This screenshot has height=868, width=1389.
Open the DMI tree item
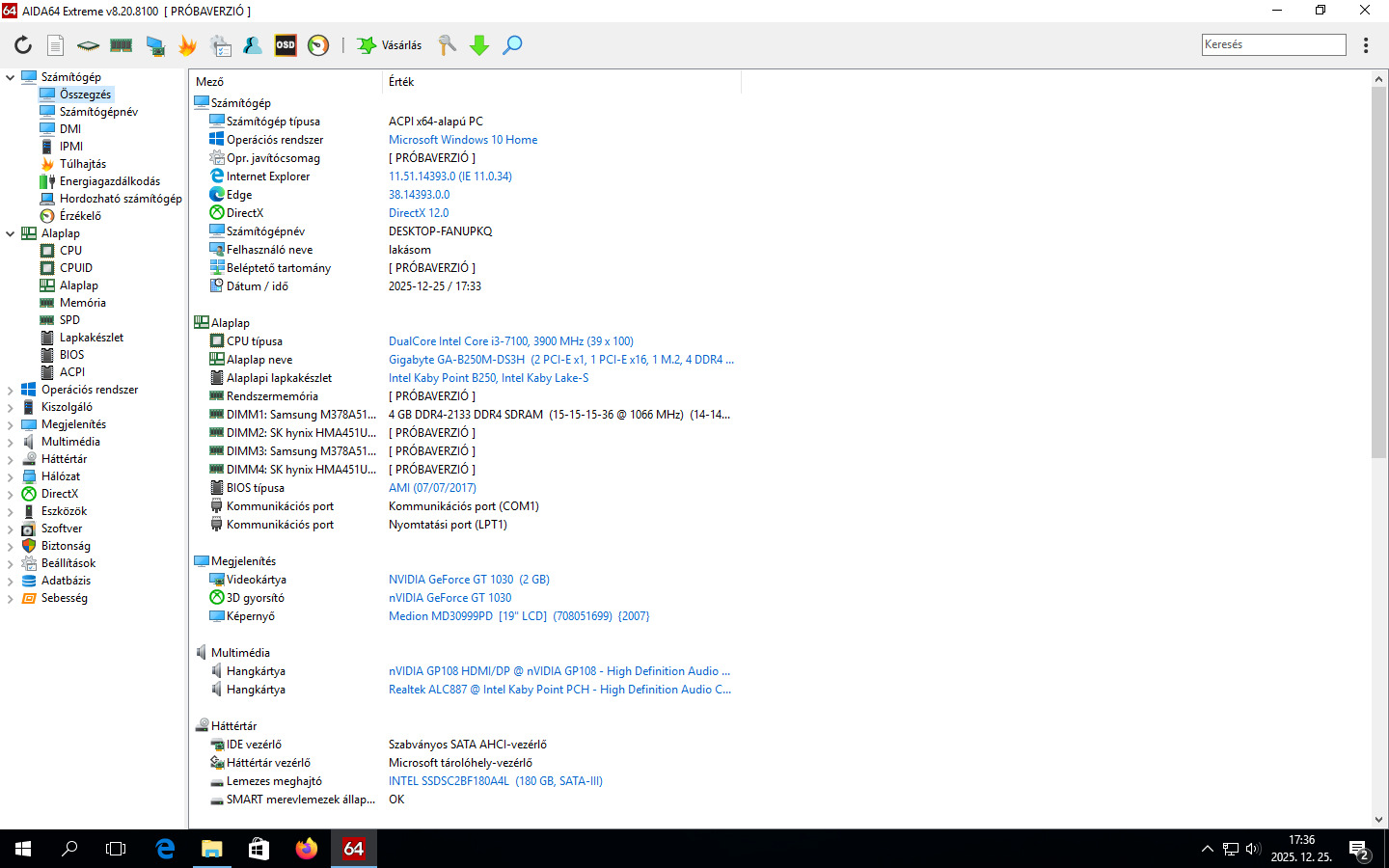tap(70, 129)
